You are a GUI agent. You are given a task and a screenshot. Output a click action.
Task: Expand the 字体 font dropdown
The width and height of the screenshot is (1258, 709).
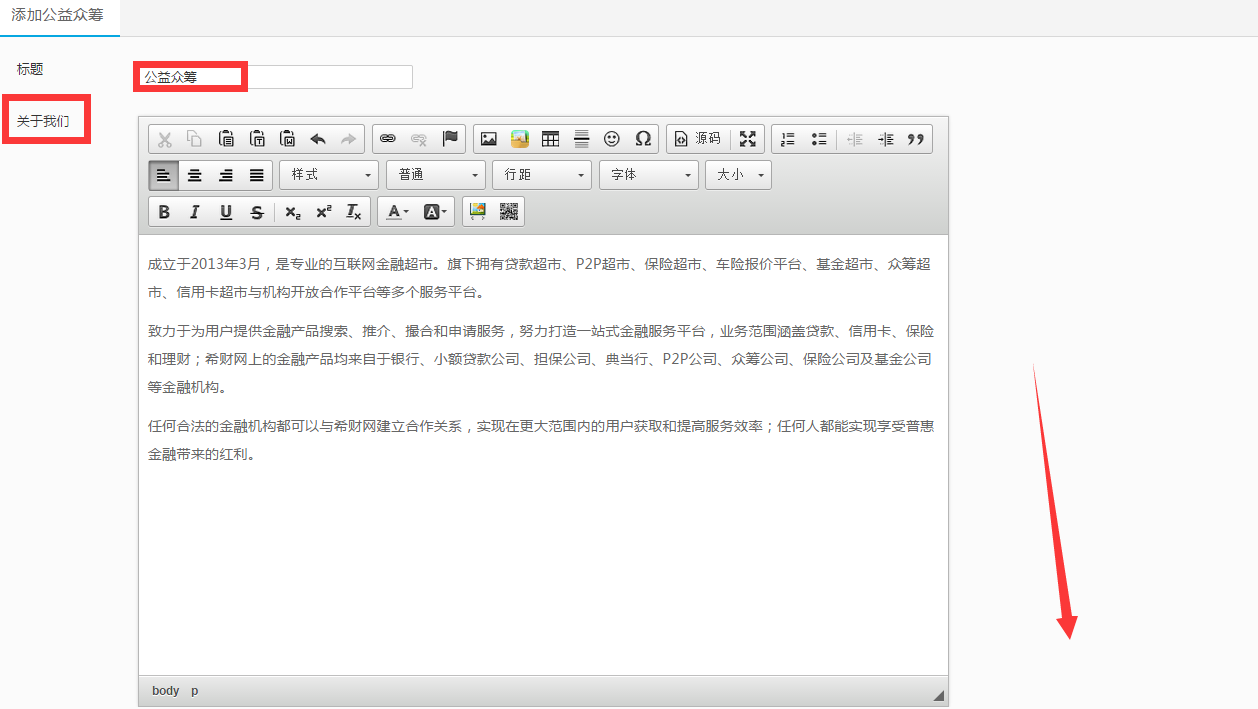tap(648, 175)
